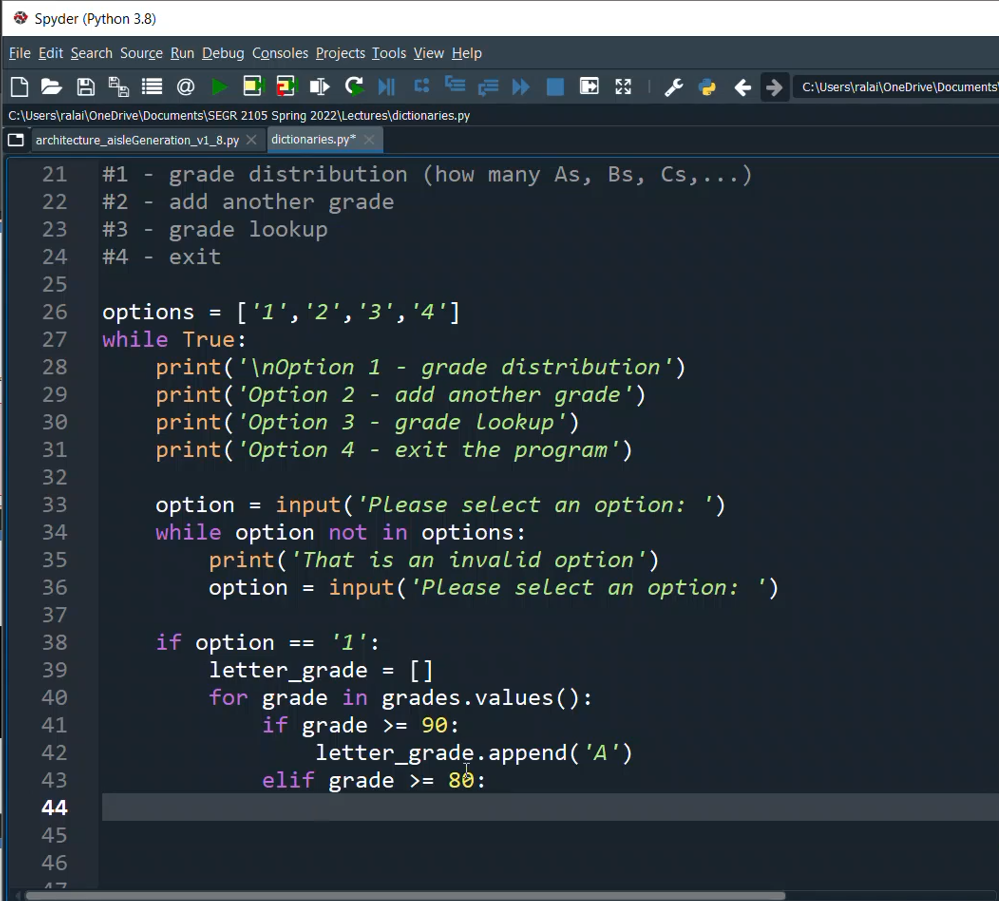Stop debugging with the blue square

(x=556, y=87)
